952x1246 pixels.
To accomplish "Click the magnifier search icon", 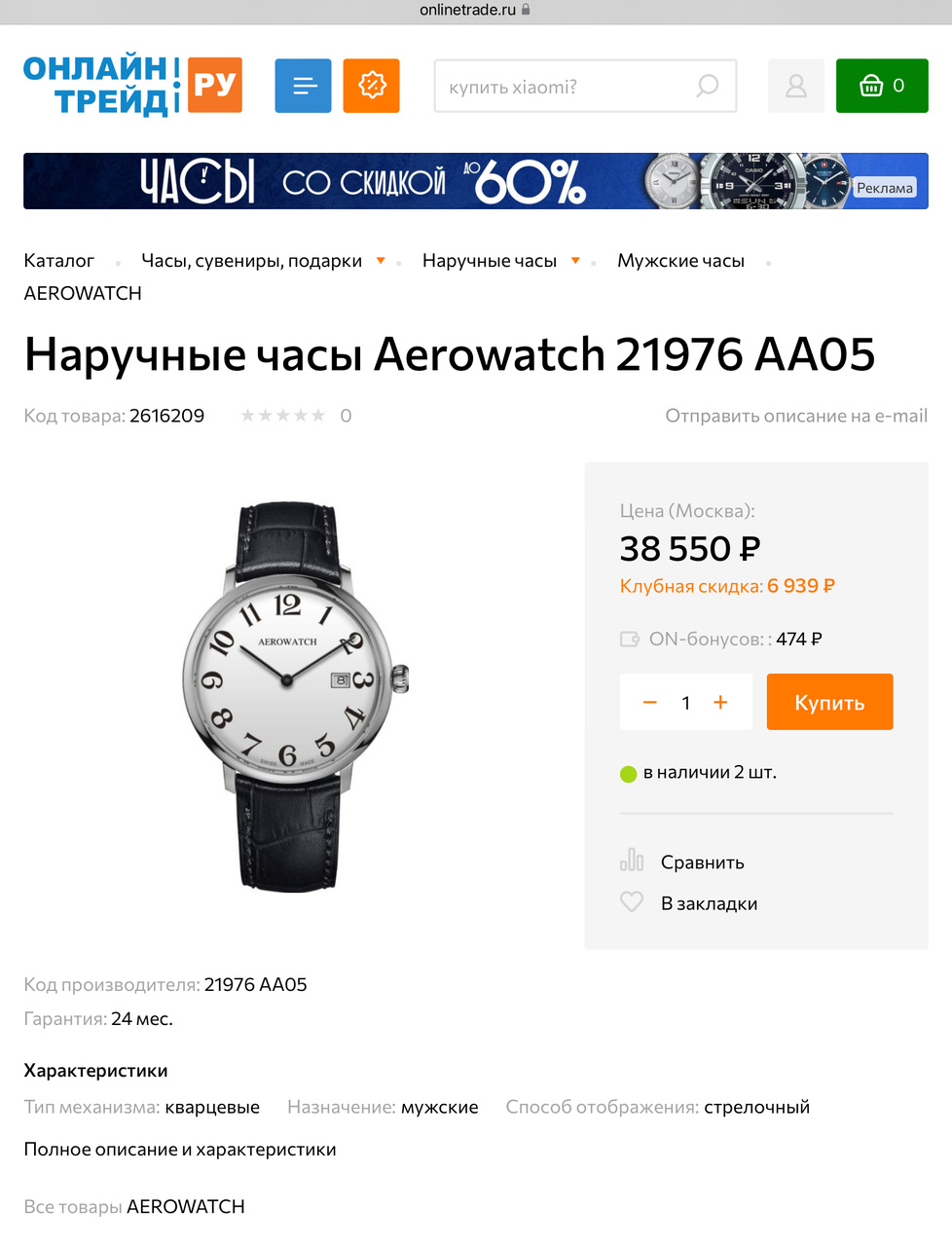I will [708, 86].
